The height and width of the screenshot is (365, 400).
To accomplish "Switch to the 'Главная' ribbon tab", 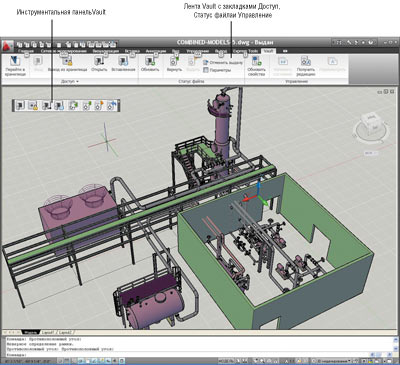I will pos(26,51).
